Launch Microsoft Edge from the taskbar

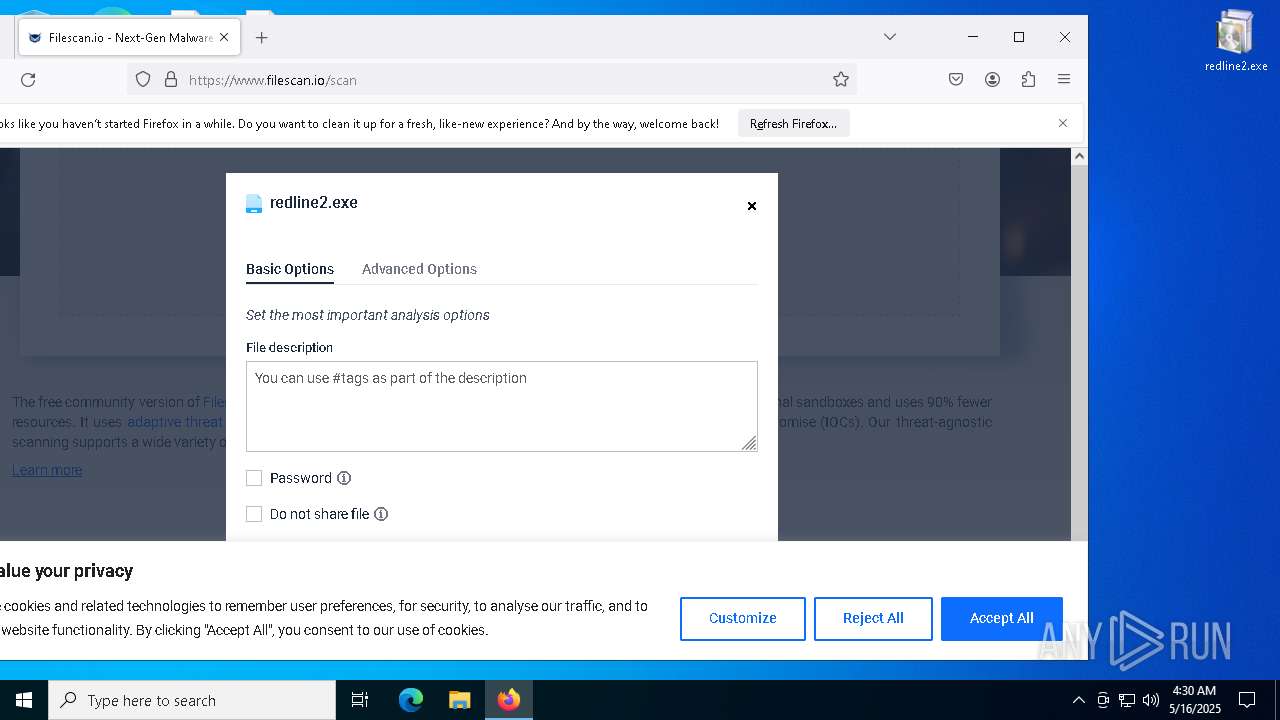[x=411, y=700]
